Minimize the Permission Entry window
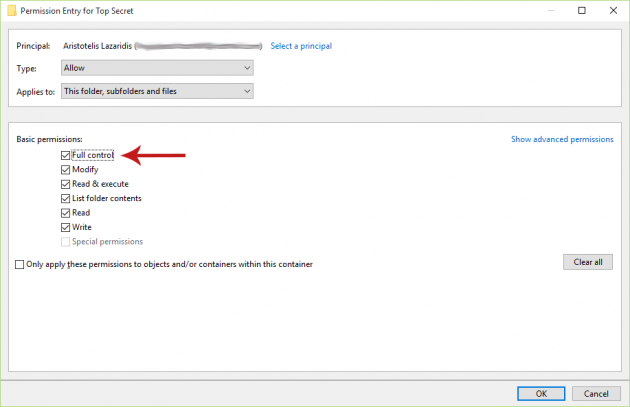 coord(551,10)
